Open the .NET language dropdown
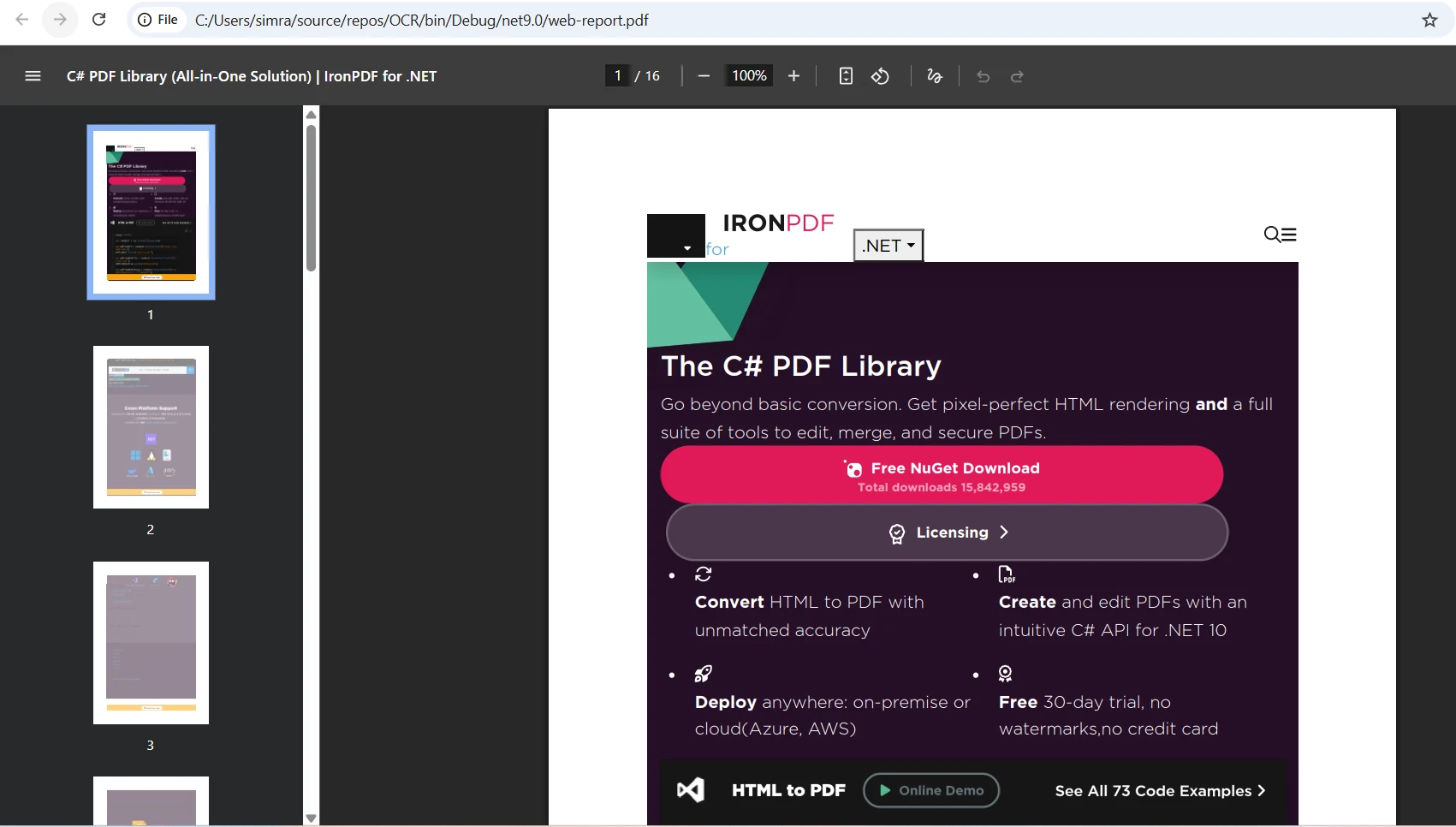Screen dimensions: 1456x827 coord(888,246)
